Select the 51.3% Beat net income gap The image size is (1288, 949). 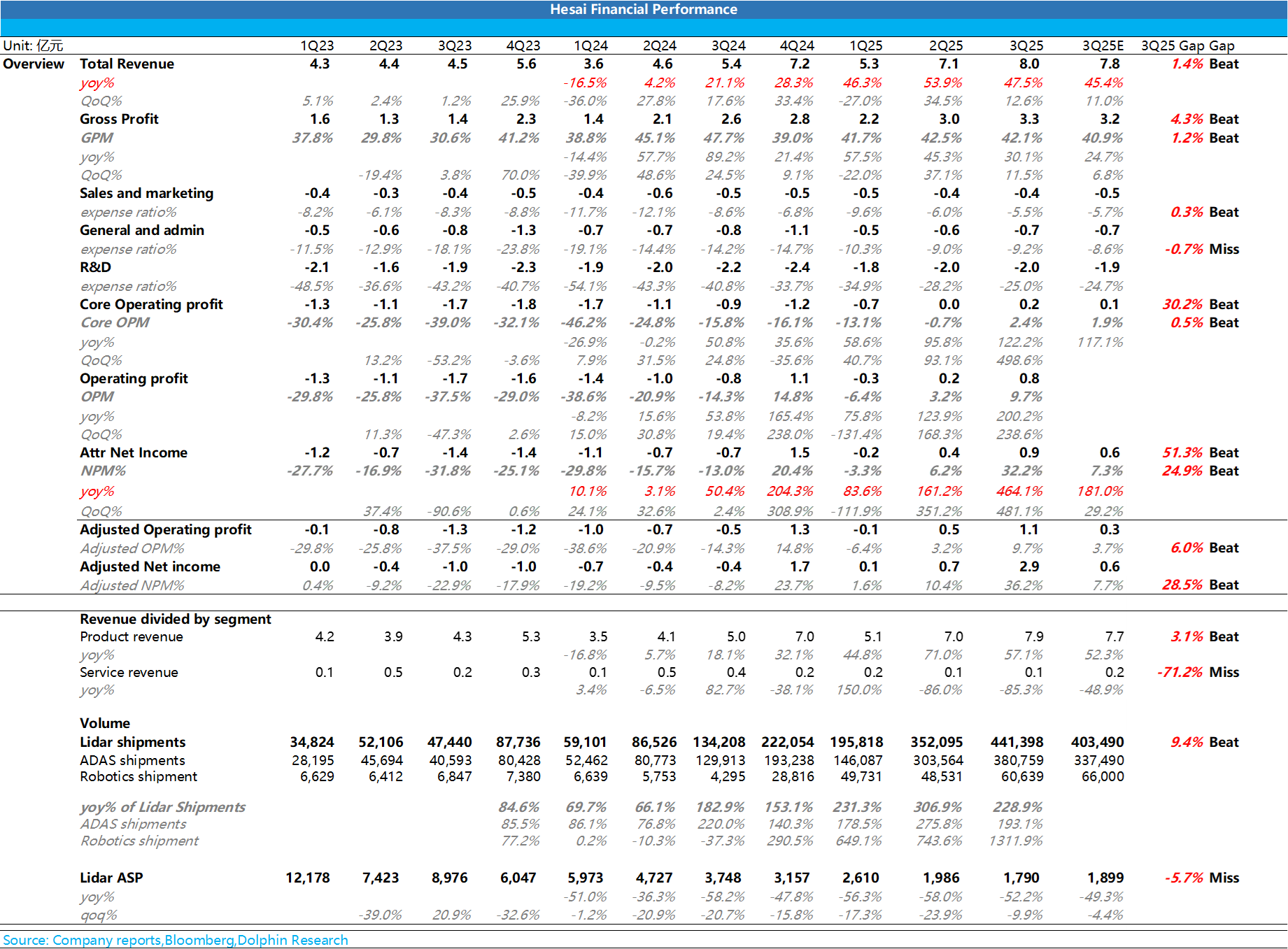1200,452
